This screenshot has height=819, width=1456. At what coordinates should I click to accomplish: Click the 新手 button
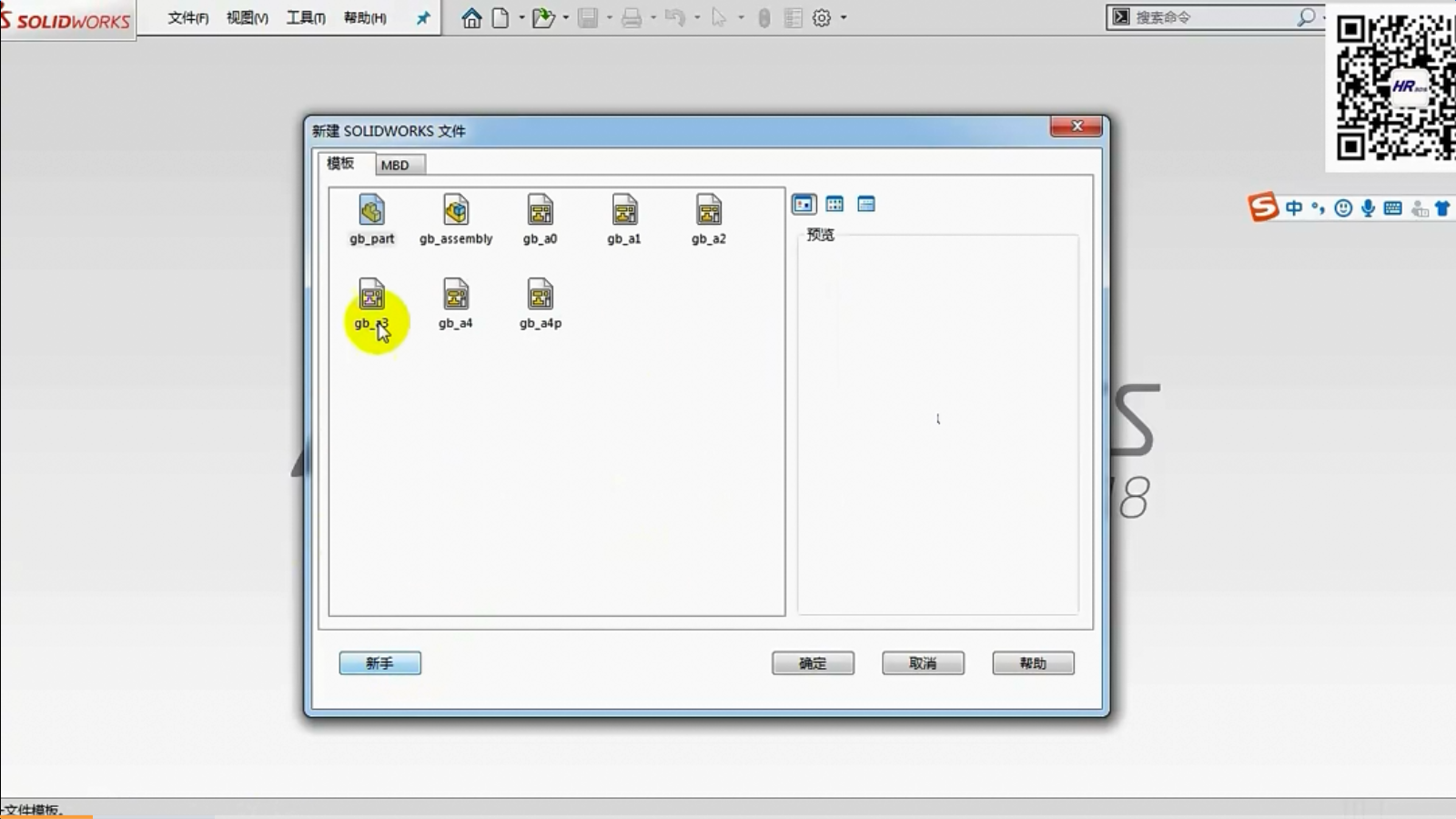coord(379,663)
